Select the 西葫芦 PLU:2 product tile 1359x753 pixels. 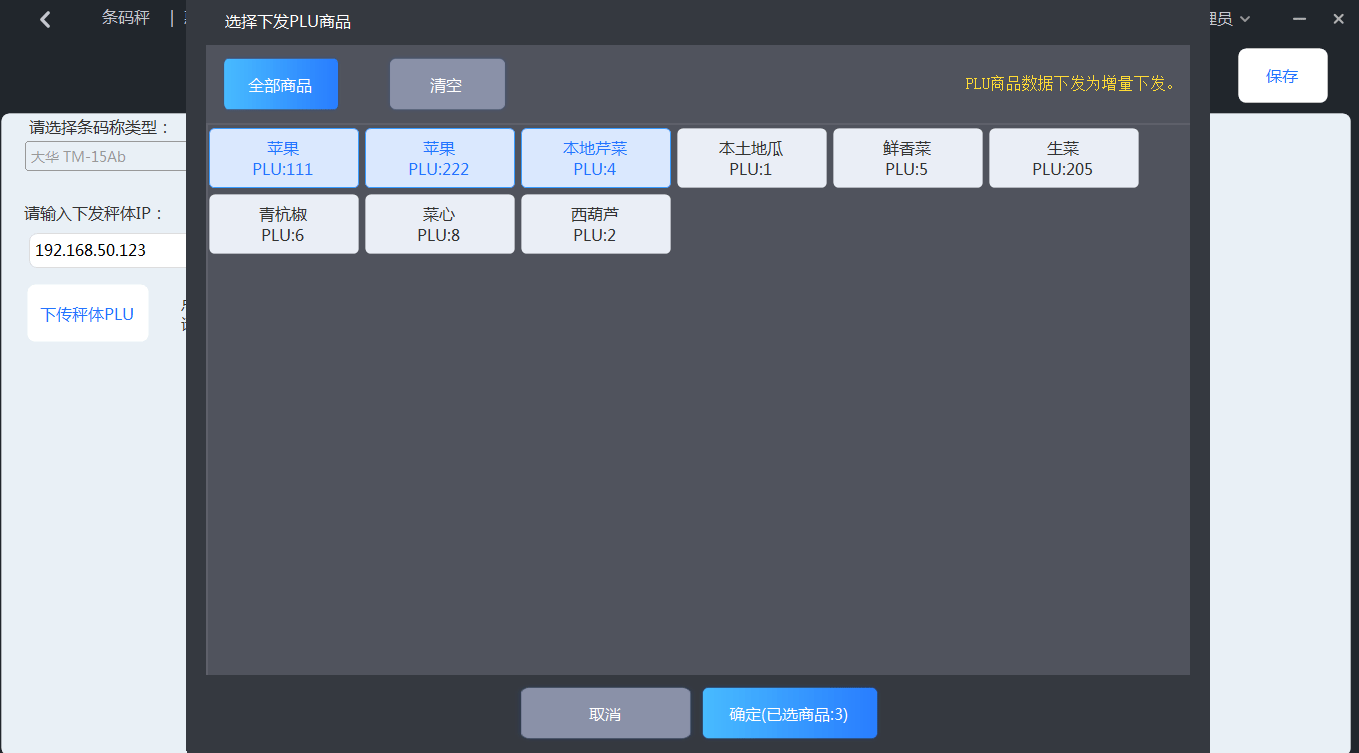tap(596, 224)
